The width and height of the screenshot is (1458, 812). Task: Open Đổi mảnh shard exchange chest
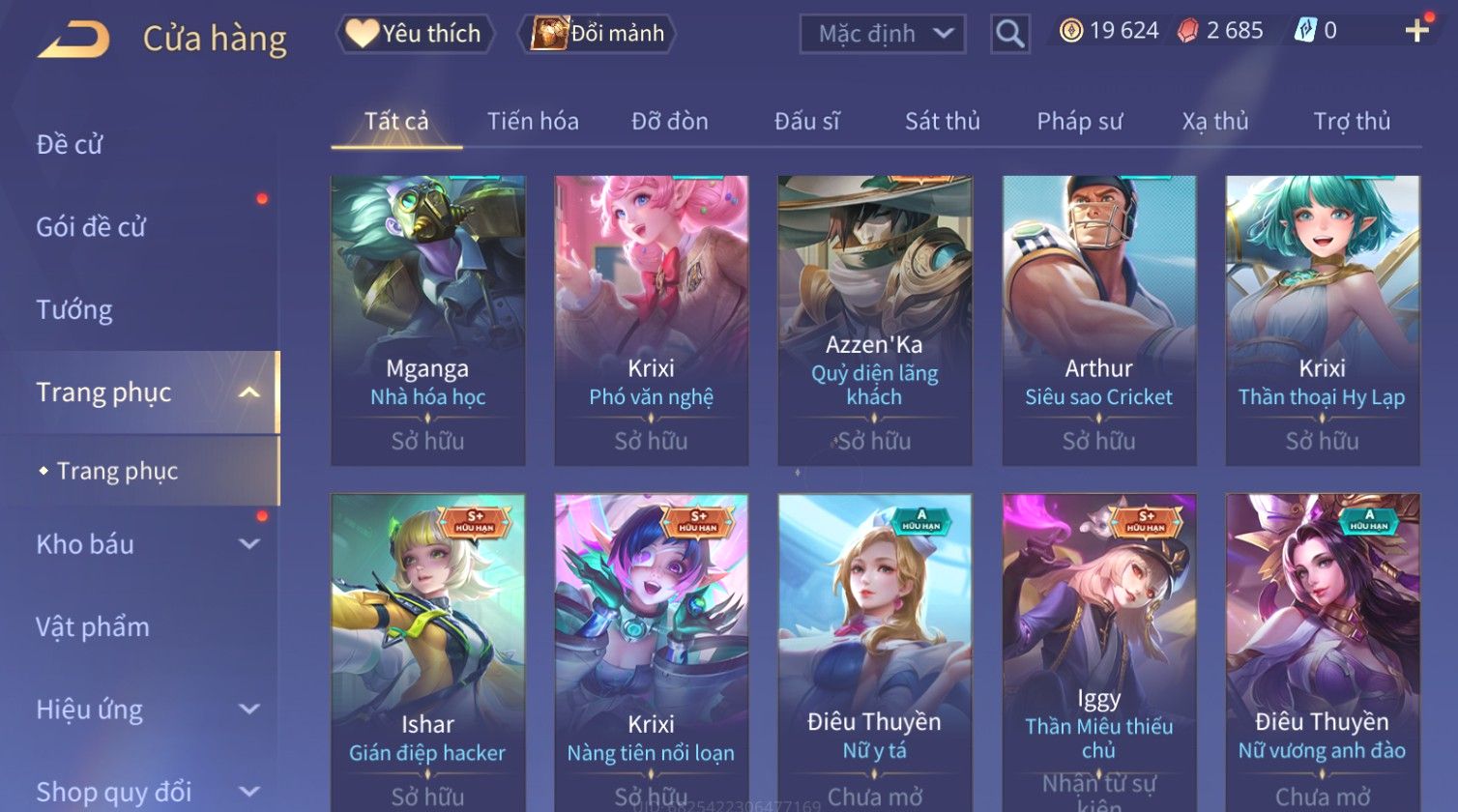(597, 34)
